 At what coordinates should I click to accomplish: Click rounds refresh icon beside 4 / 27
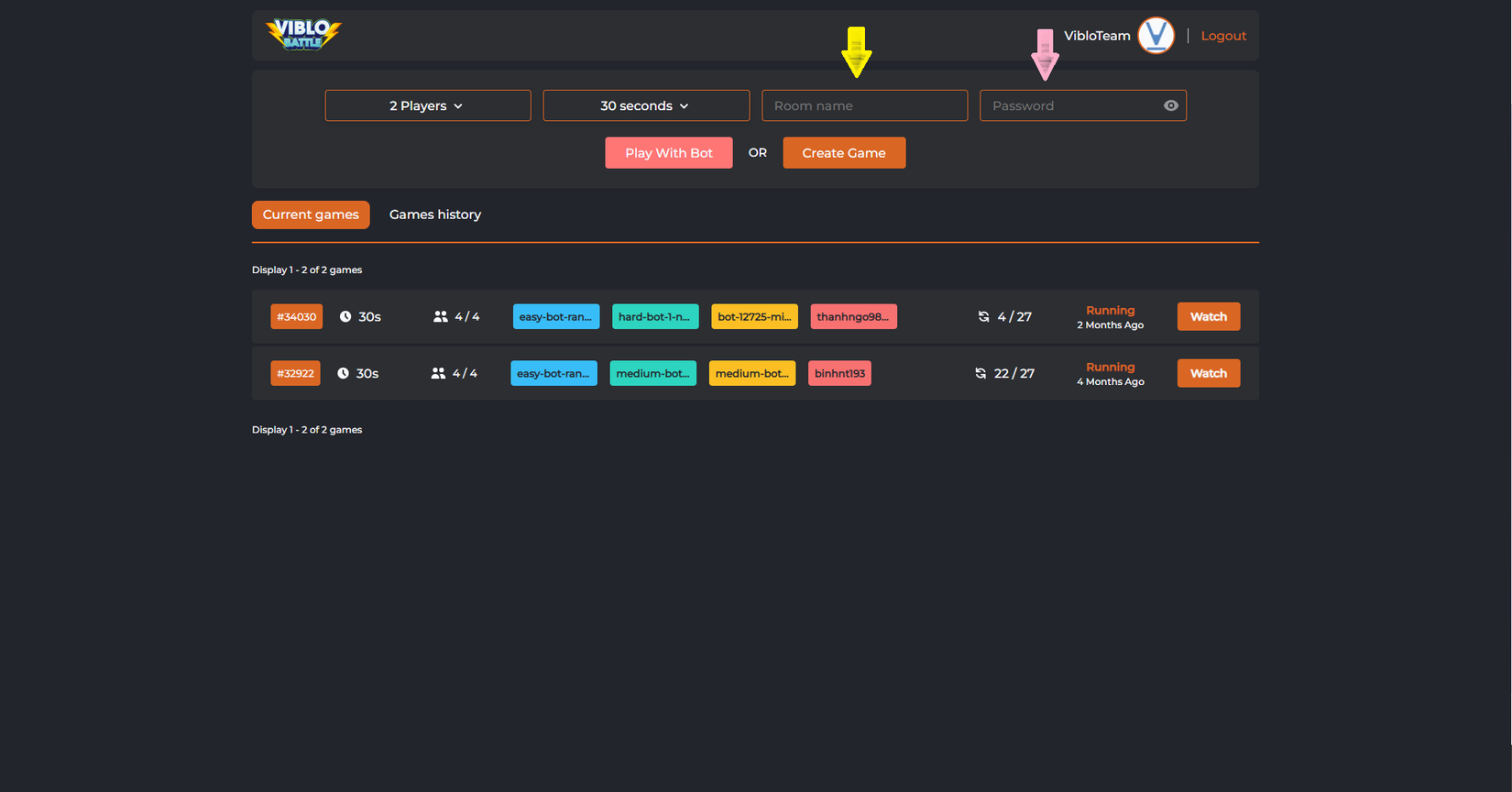[x=983, y=316]
